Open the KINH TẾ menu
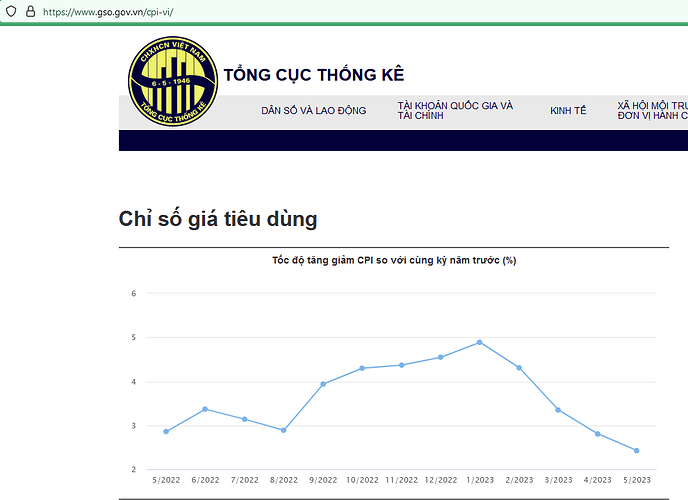 click(x=568, y=111)
